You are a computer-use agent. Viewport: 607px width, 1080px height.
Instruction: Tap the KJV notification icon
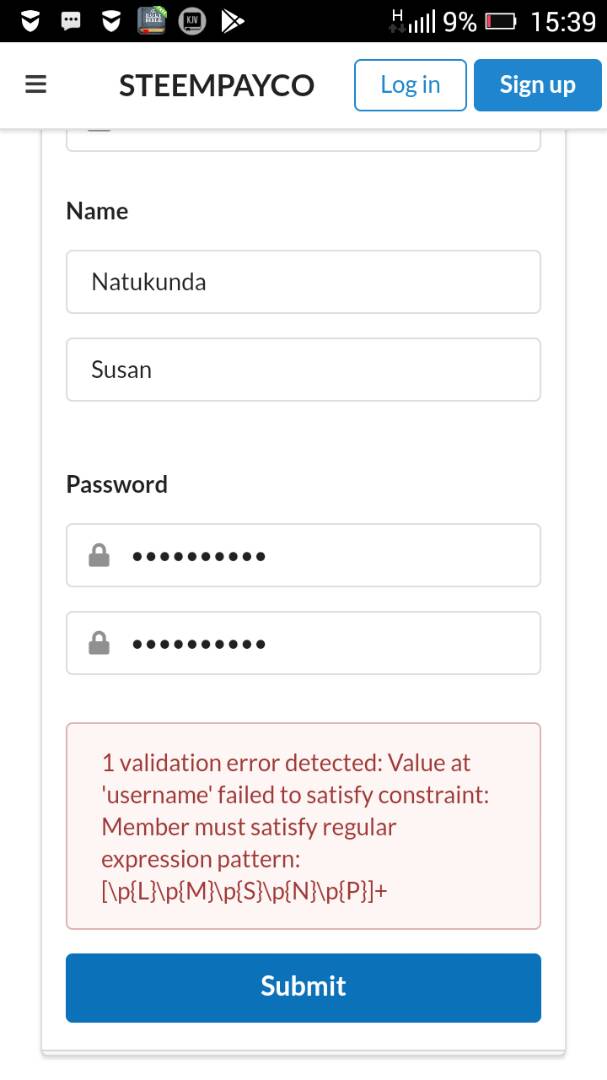(192, 21)
